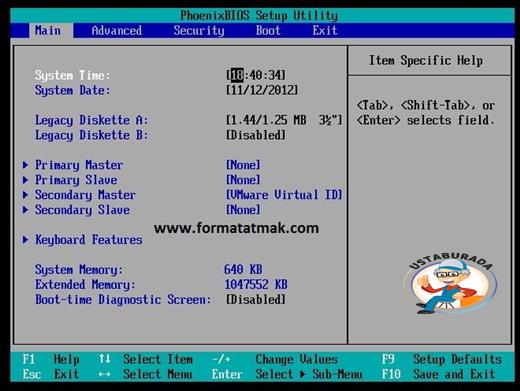Open the Primary Slave submenu label
Viewport: 520px width, 391px height.
pos(76,180)
